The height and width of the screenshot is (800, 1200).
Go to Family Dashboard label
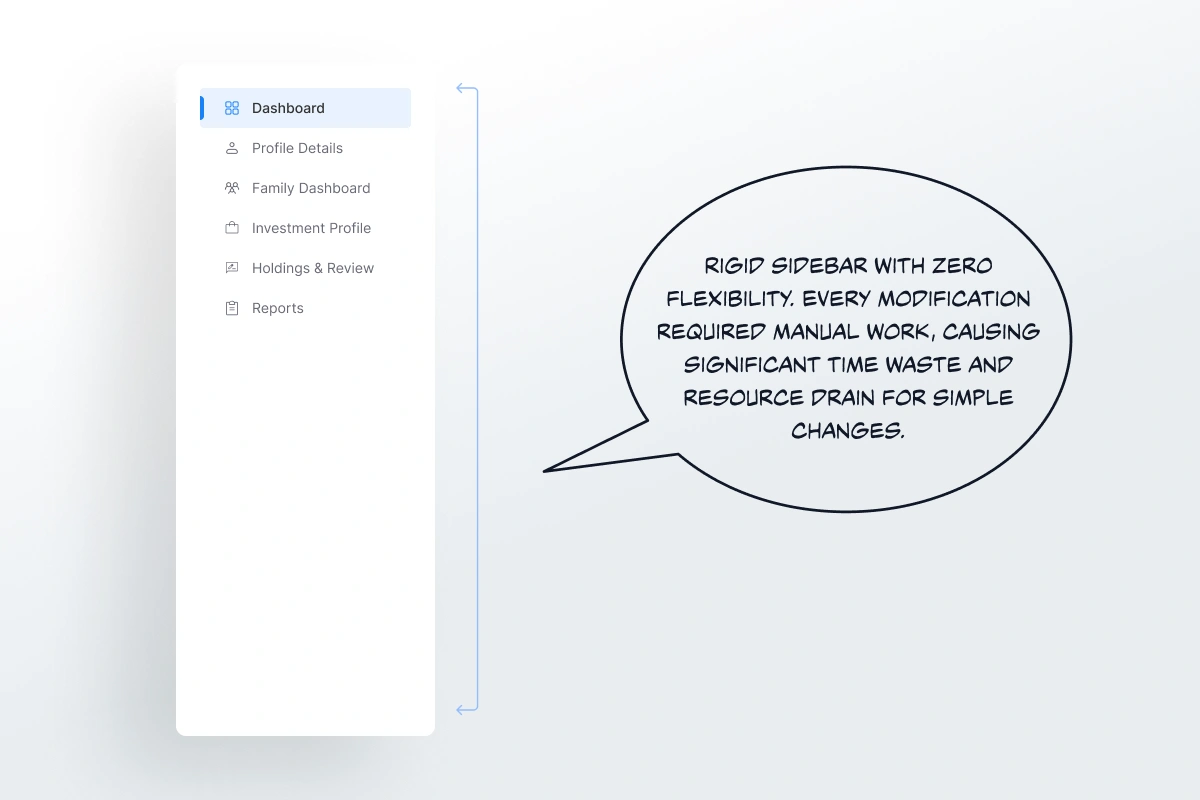click(311, 188)
